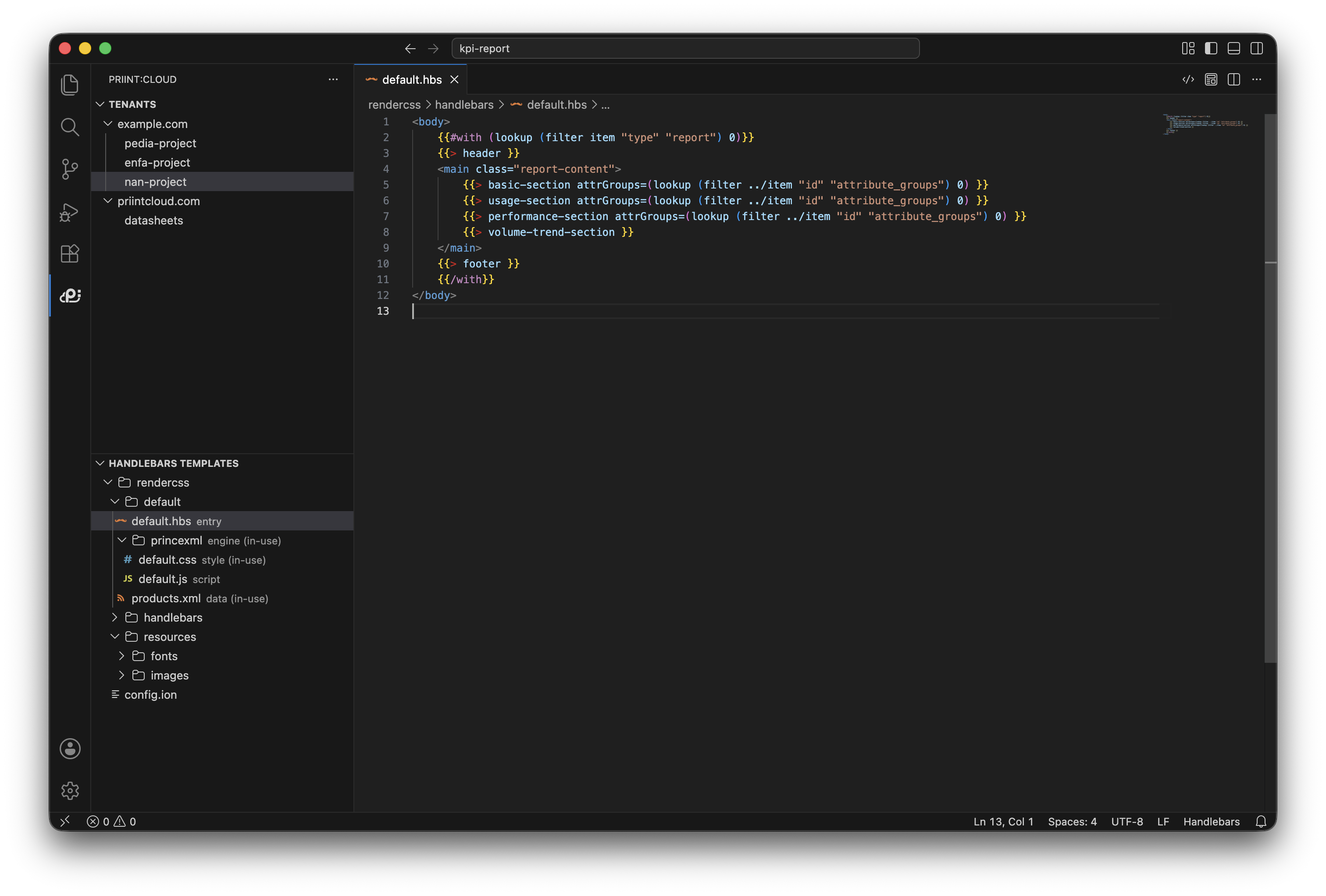Open notifications bell in status bar

pyautogui.click(x=1261, y=821)
